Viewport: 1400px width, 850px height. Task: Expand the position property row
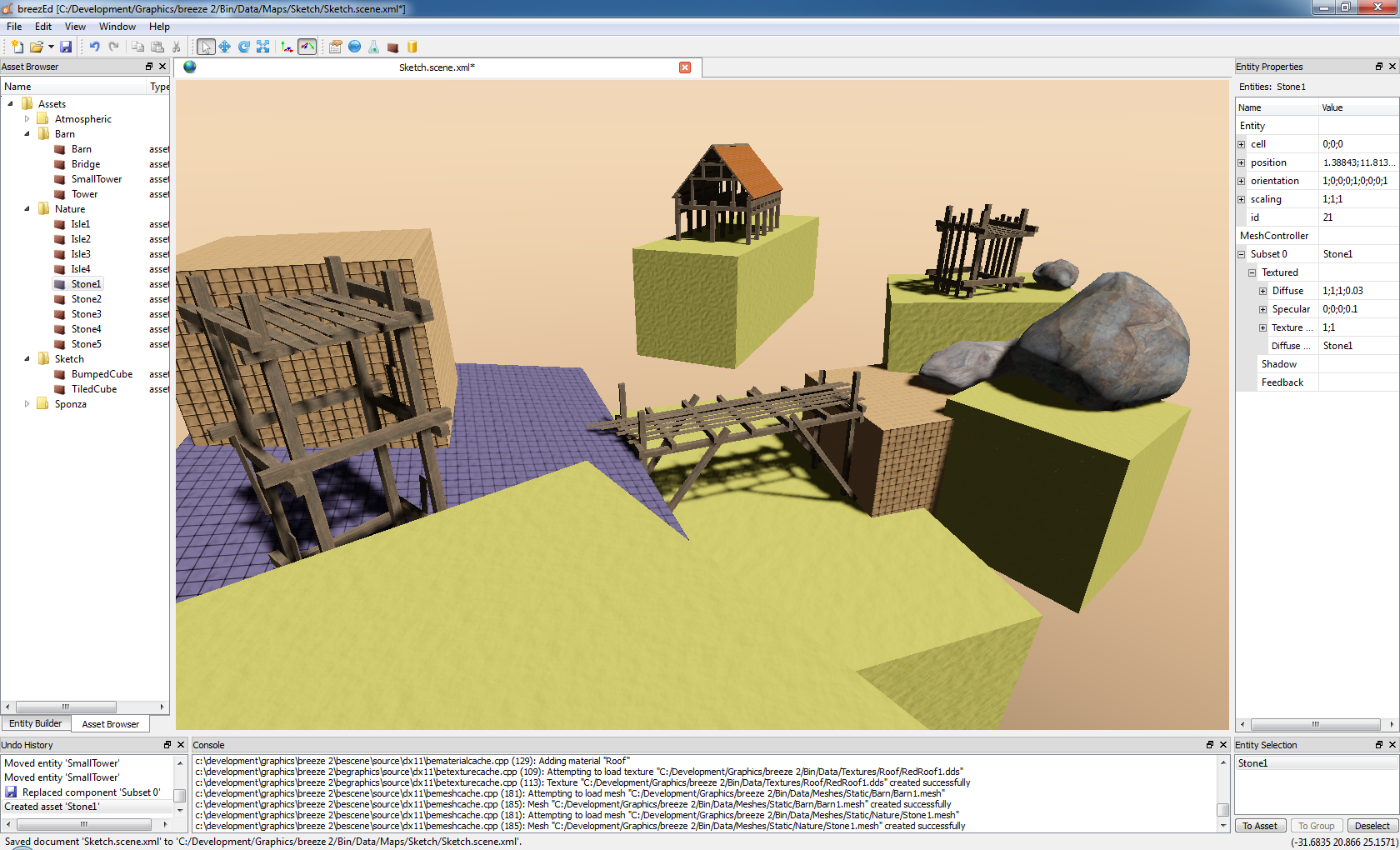click(x=1242, y=162)
